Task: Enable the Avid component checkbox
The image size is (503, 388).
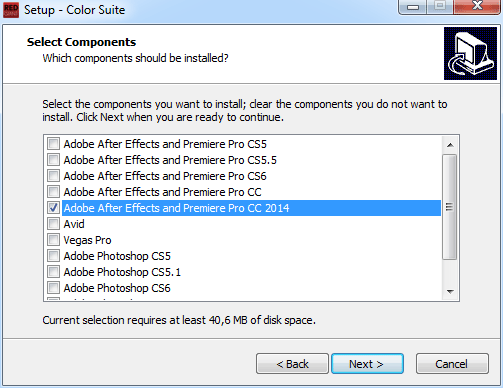Action: (53, 224)
